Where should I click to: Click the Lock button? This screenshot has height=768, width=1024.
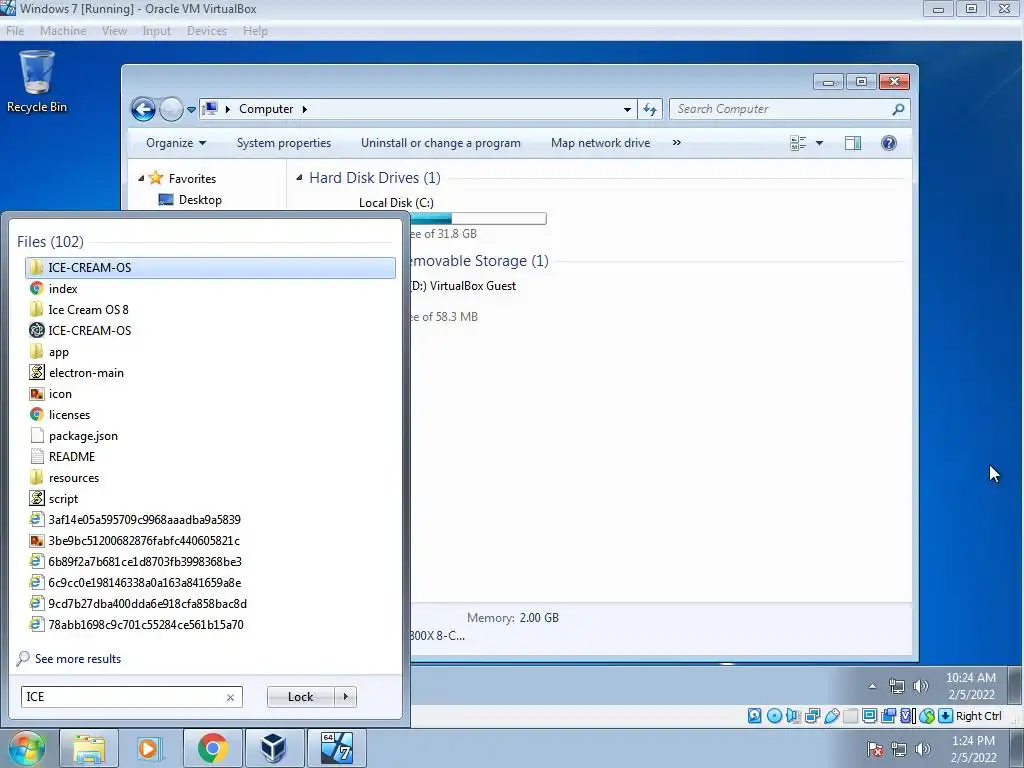tap(300, 697)
